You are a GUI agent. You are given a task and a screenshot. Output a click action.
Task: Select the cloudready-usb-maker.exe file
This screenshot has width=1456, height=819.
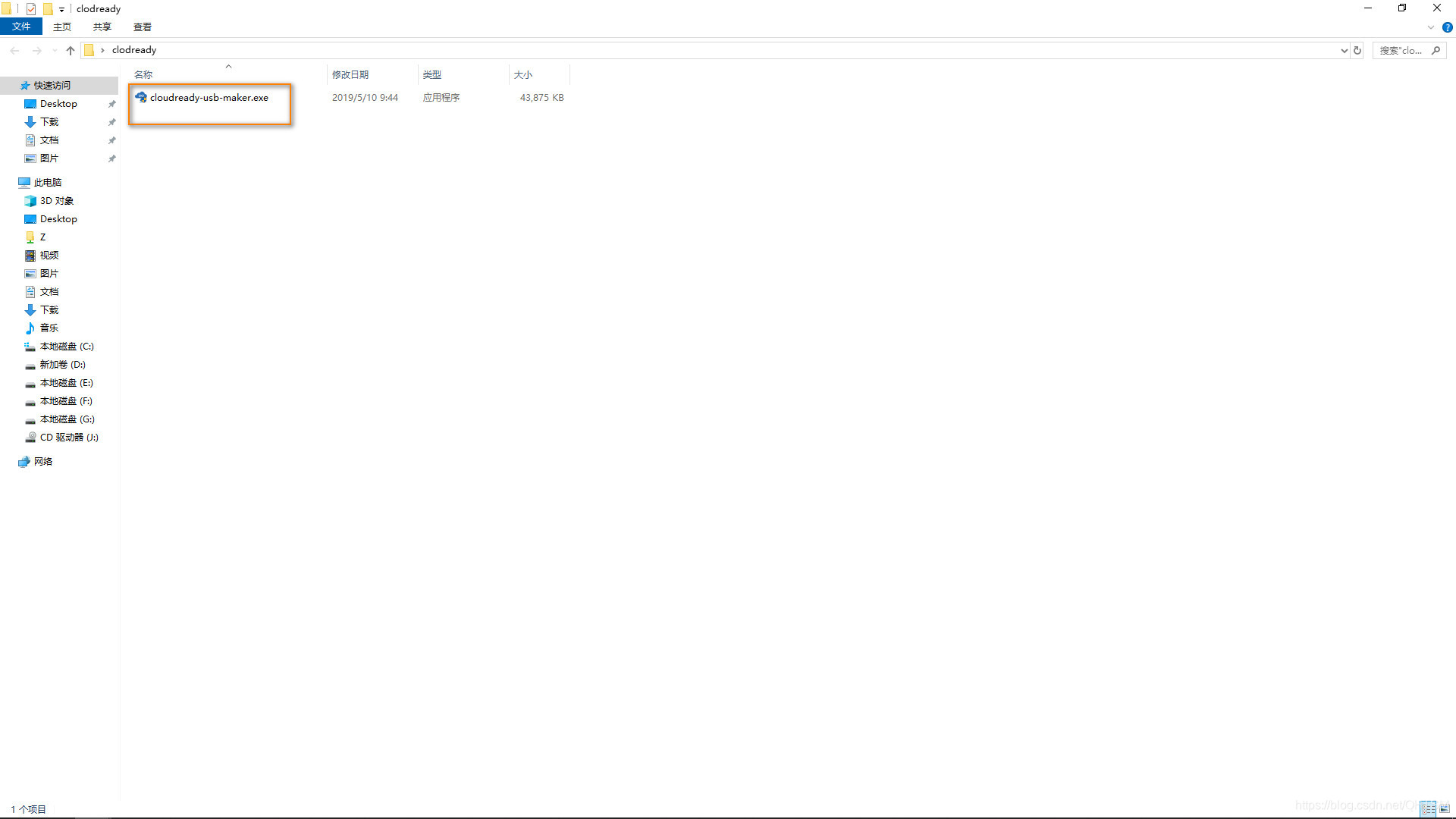[209, 98]
